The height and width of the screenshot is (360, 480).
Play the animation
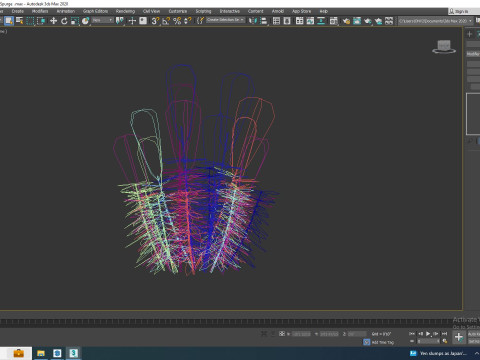428,333
